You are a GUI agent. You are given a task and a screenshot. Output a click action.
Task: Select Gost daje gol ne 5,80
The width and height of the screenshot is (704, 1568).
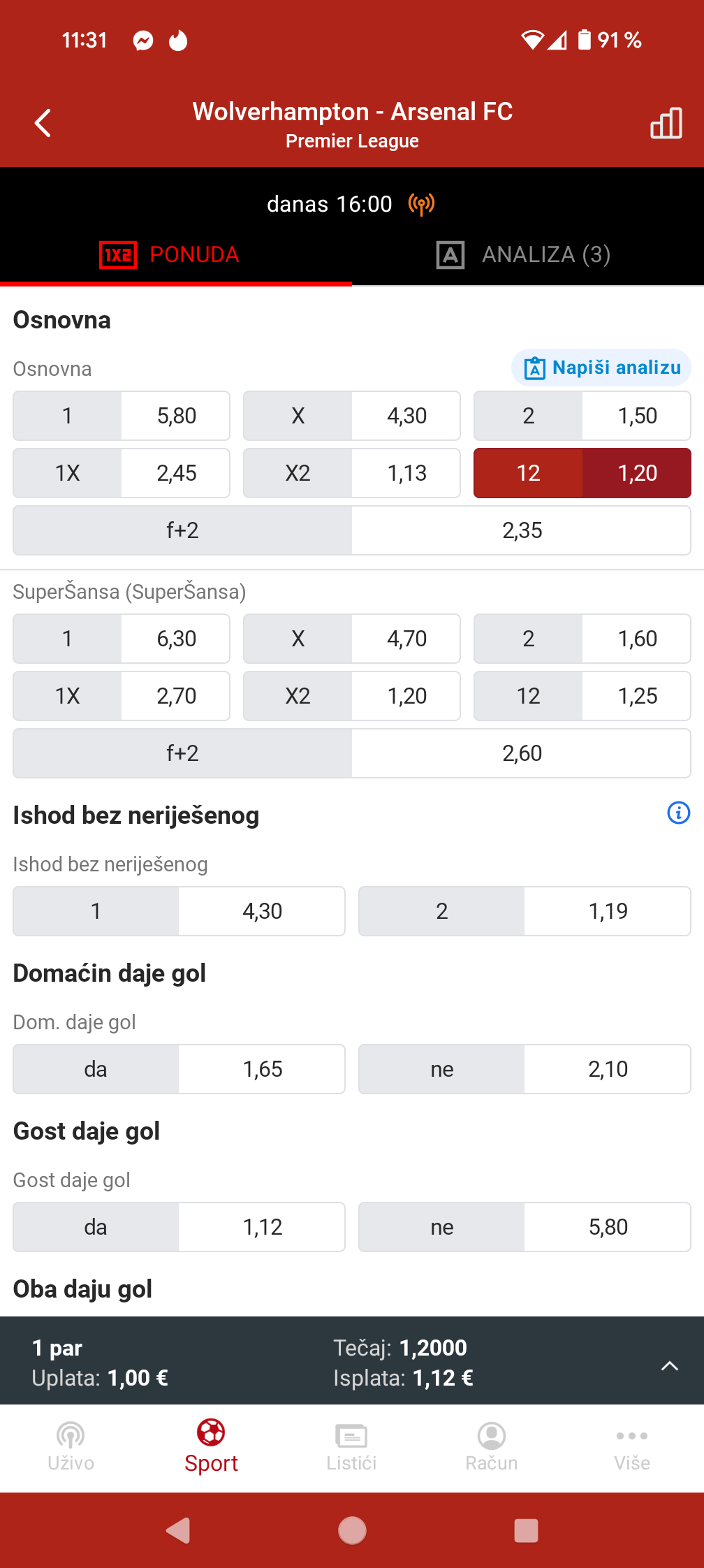point(524,1227)
